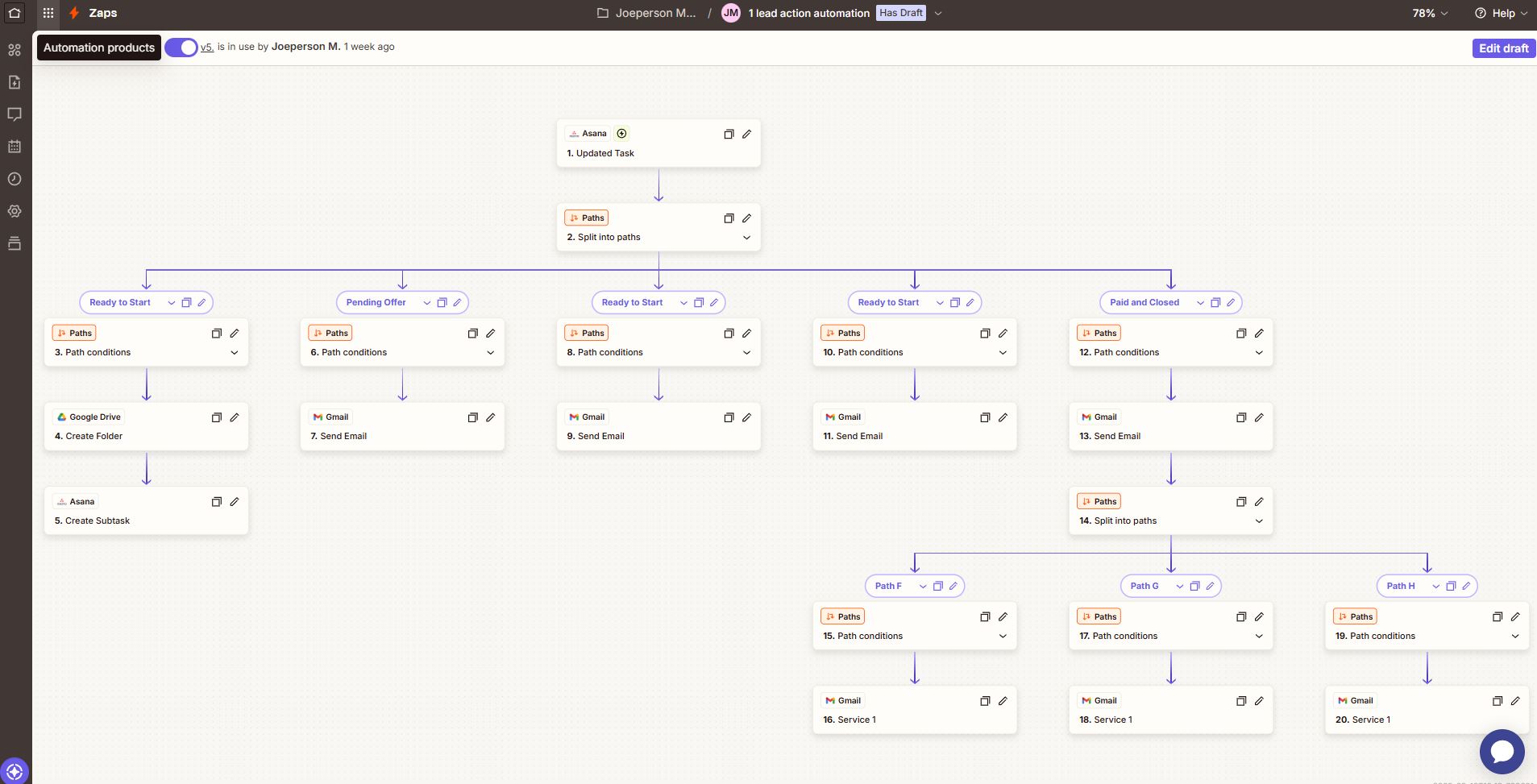The height and width of the screenshot is (784, 1537).
Task: Open the Automation products sidebar icon
Action: tap(15, 50)
